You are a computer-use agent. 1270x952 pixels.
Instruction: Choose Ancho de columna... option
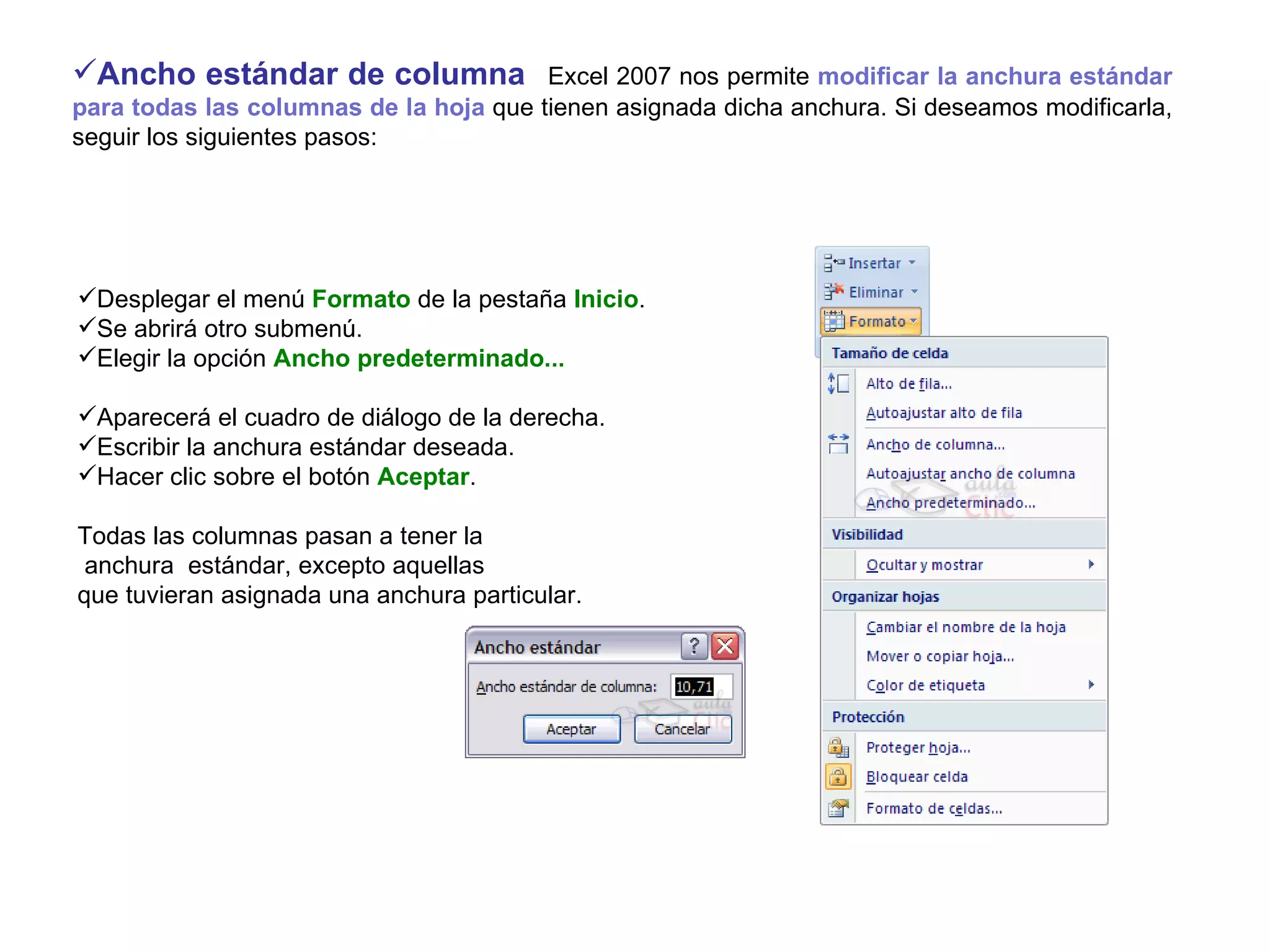[935, 444]
